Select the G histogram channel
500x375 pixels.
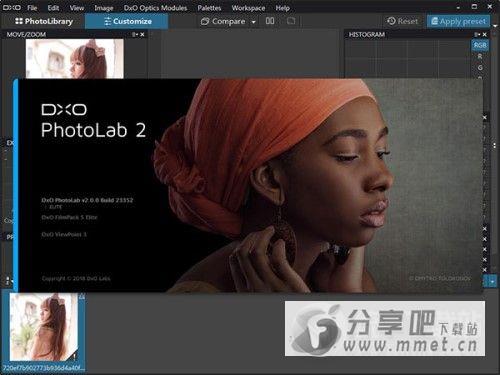480,68
